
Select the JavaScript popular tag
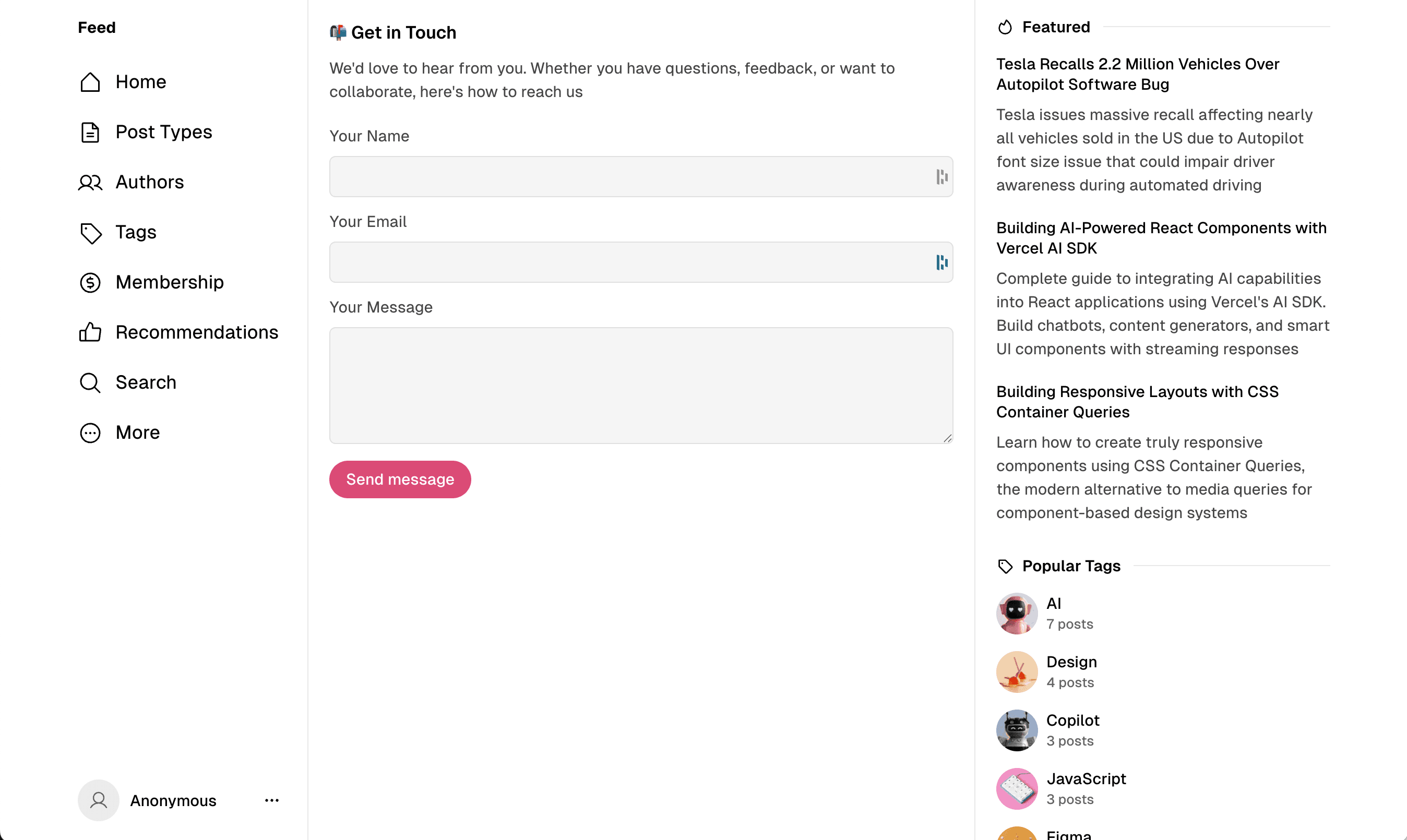tap(1086, 778)
